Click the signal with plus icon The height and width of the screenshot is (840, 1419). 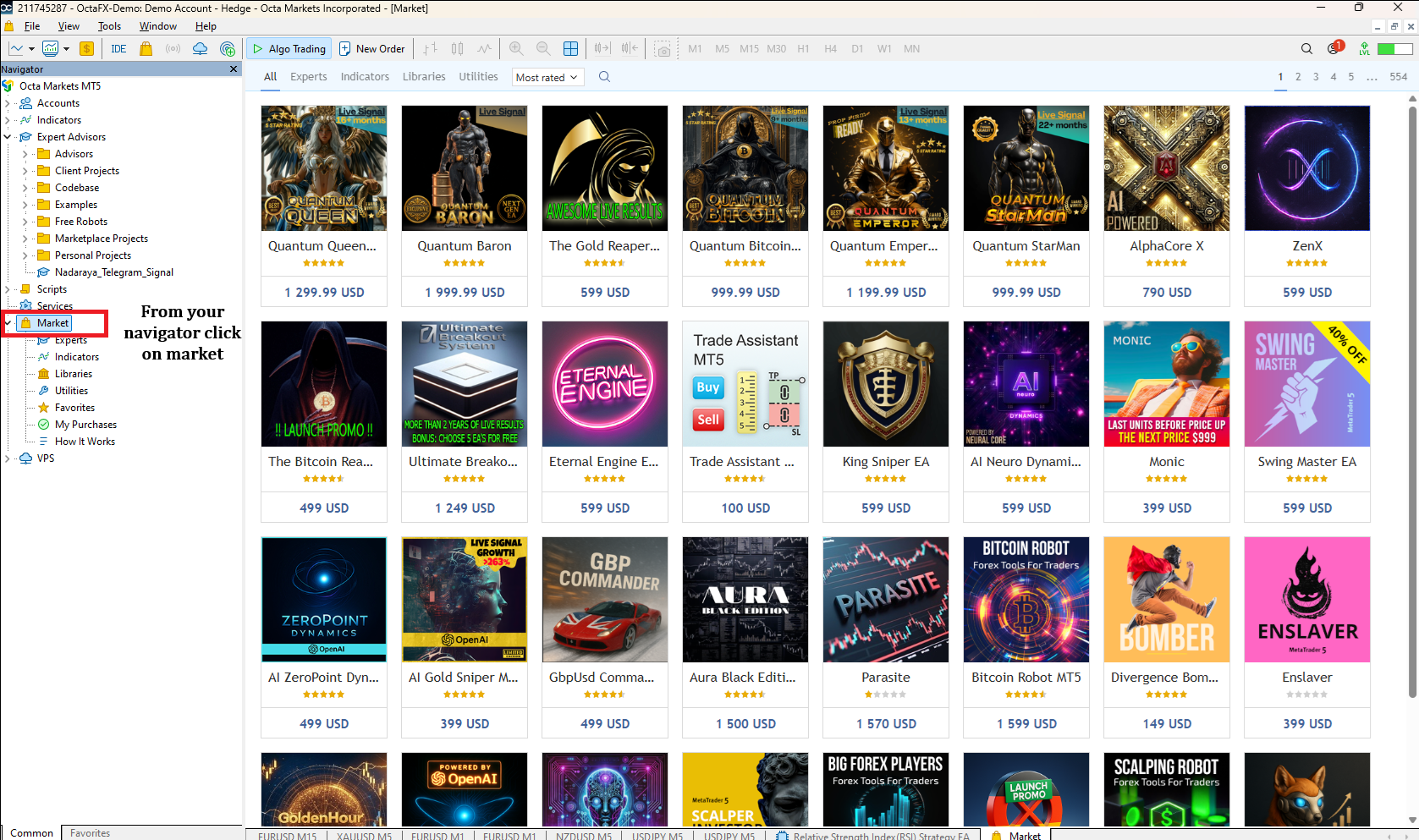pyautogui.click(x=227, y=48)
